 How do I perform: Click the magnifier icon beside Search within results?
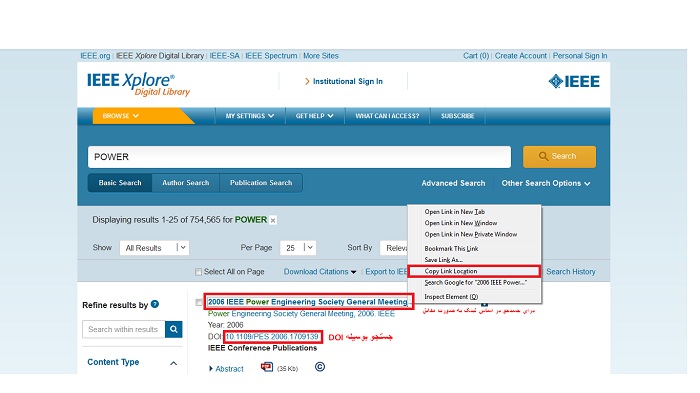pos(174,329)
